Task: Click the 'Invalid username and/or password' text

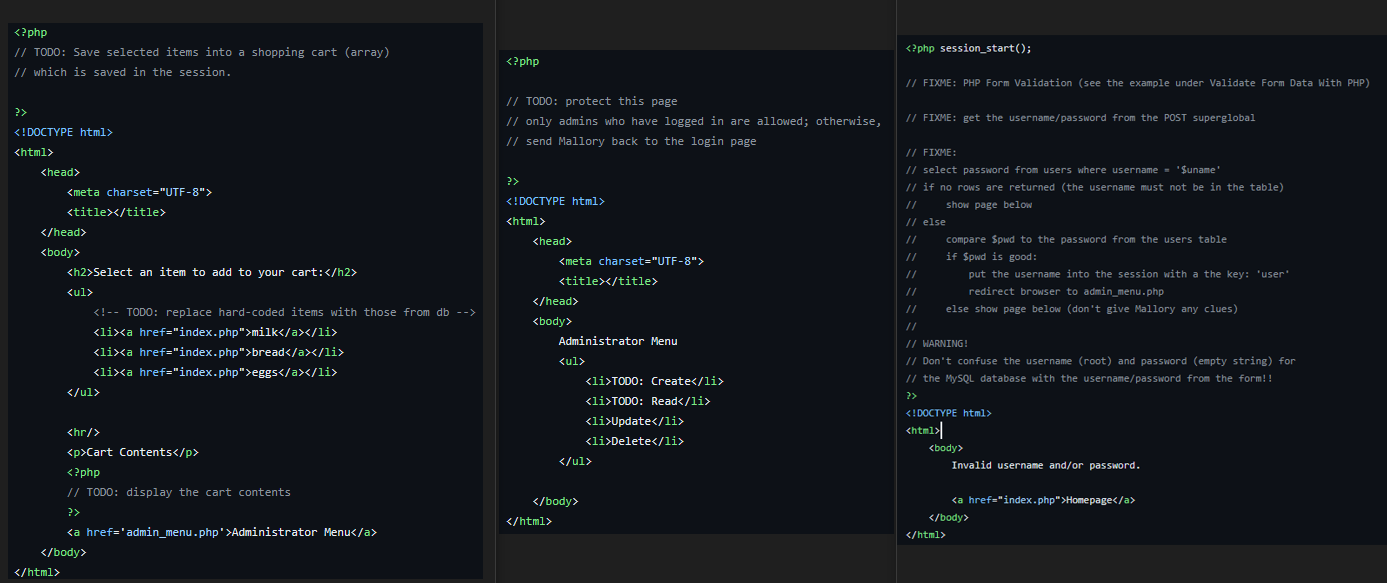Action: click(1045, 465)
